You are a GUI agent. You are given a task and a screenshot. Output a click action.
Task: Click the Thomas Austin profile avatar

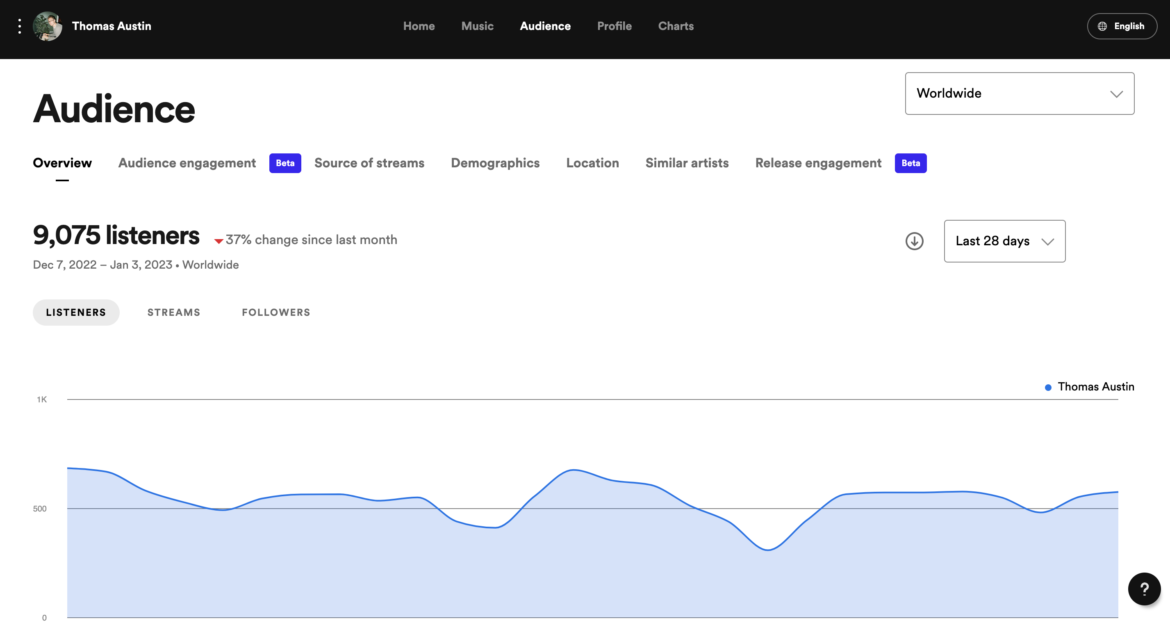(x=47, y=26)
